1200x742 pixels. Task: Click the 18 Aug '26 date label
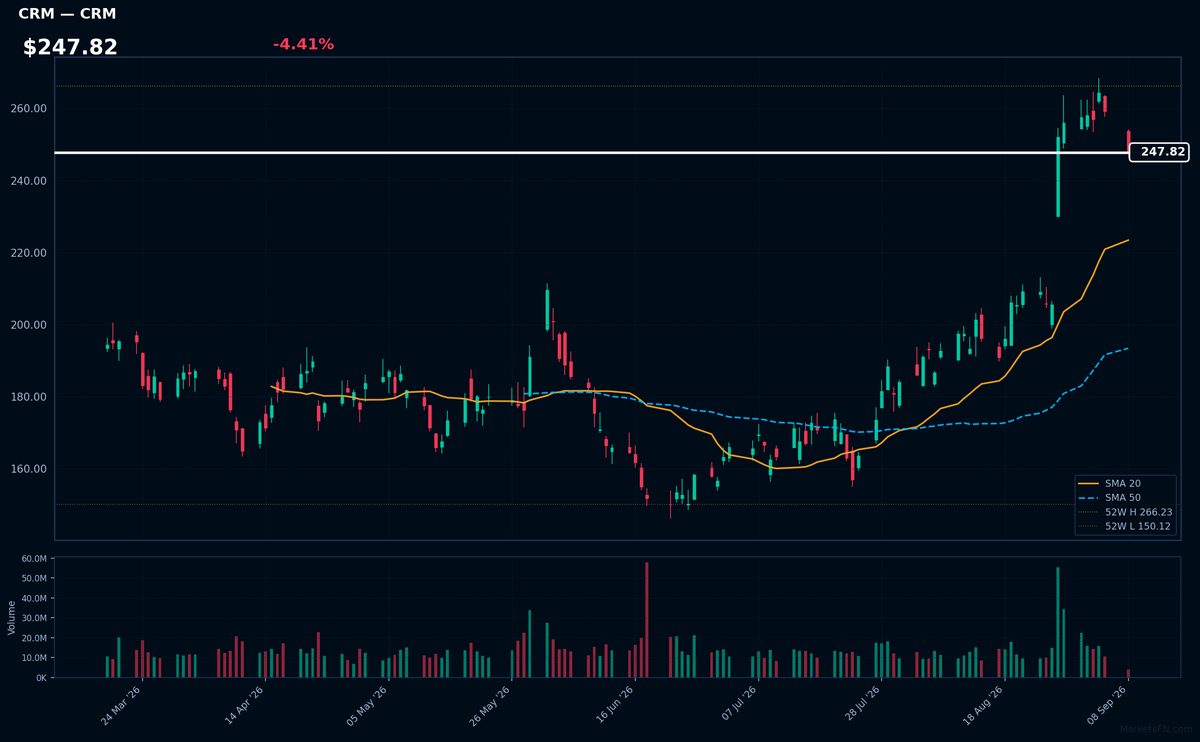(x=983, y=705)
